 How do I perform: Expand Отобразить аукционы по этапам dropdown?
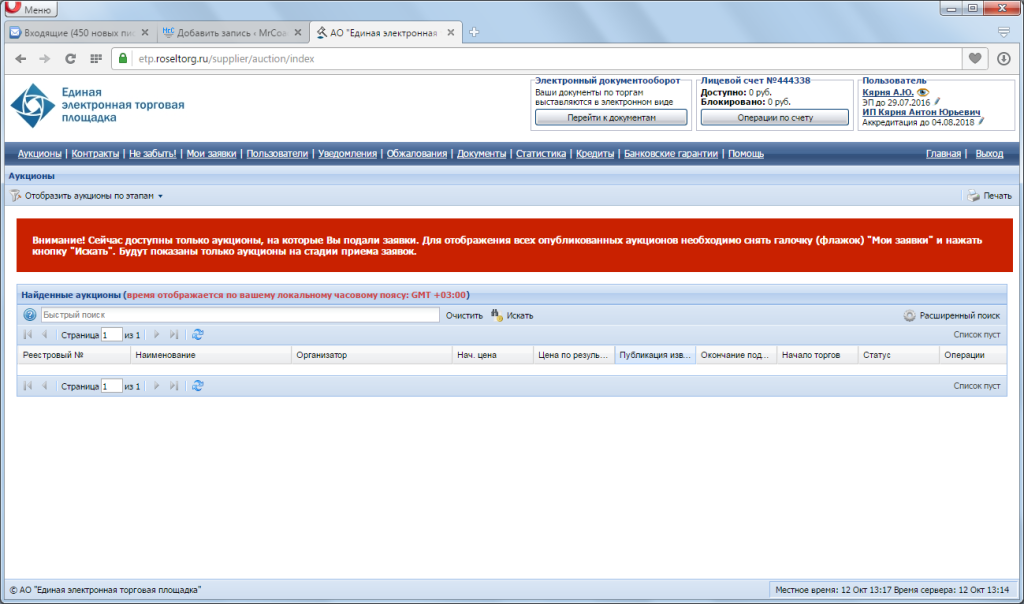(87, 195)
